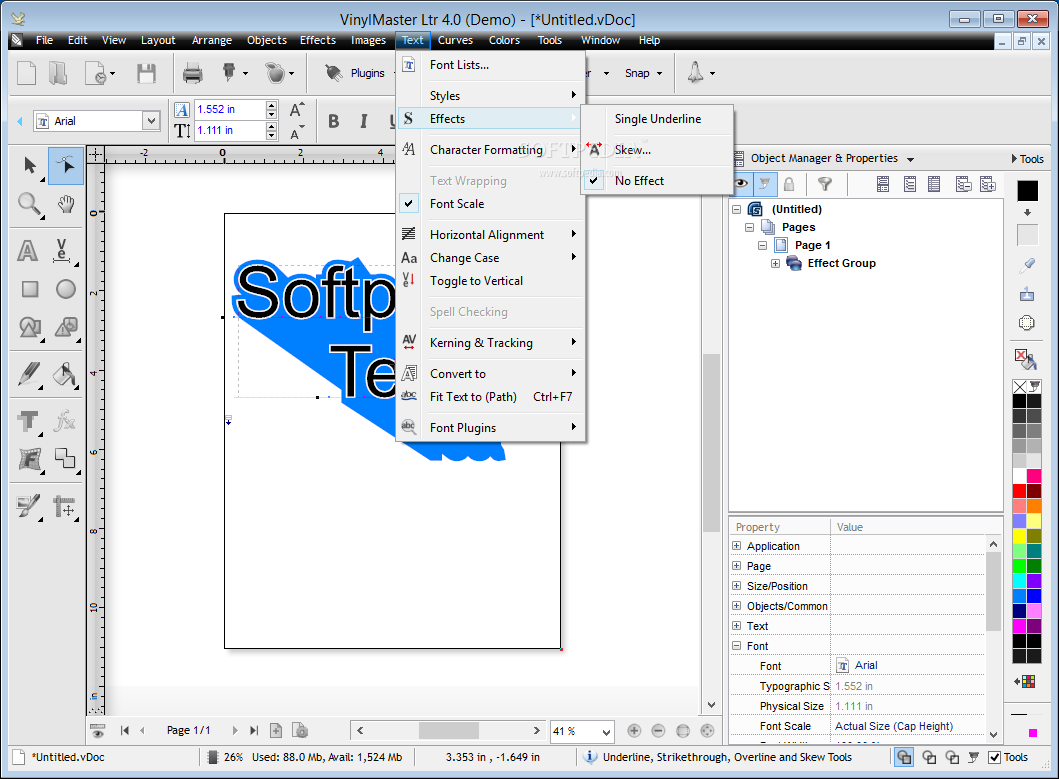Go to the first page
This screenshot has width=1059, height=779.
125,730
